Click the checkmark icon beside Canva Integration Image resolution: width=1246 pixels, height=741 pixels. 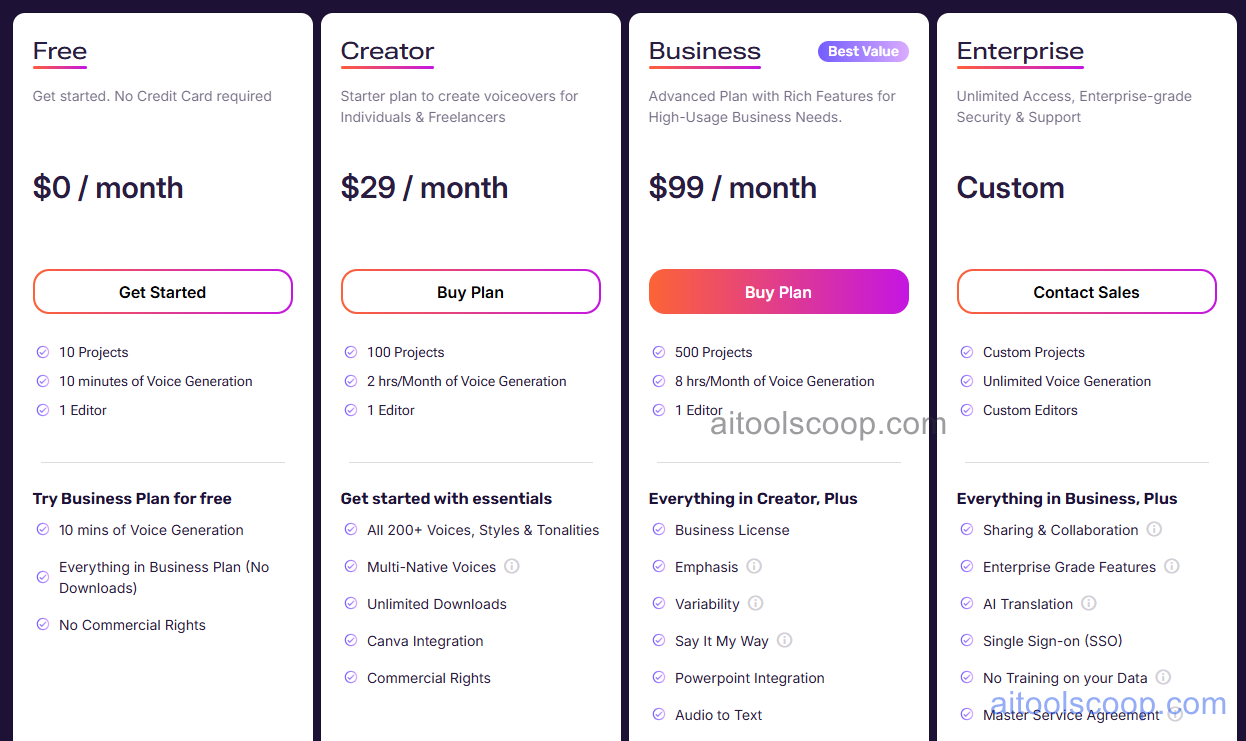click(x=350, y=641)
